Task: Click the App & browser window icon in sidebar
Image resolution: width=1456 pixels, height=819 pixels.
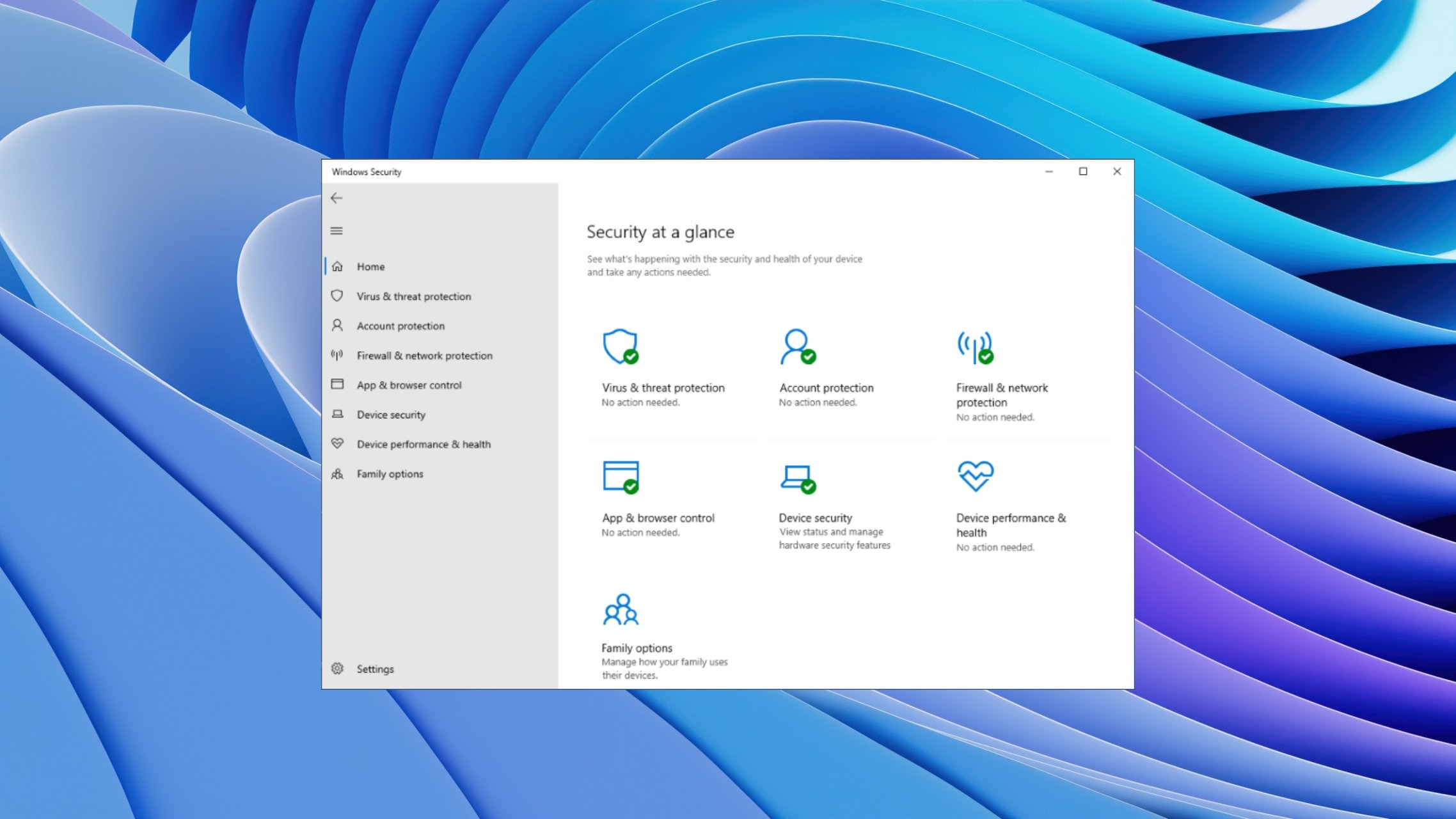Action: (337, 384)
